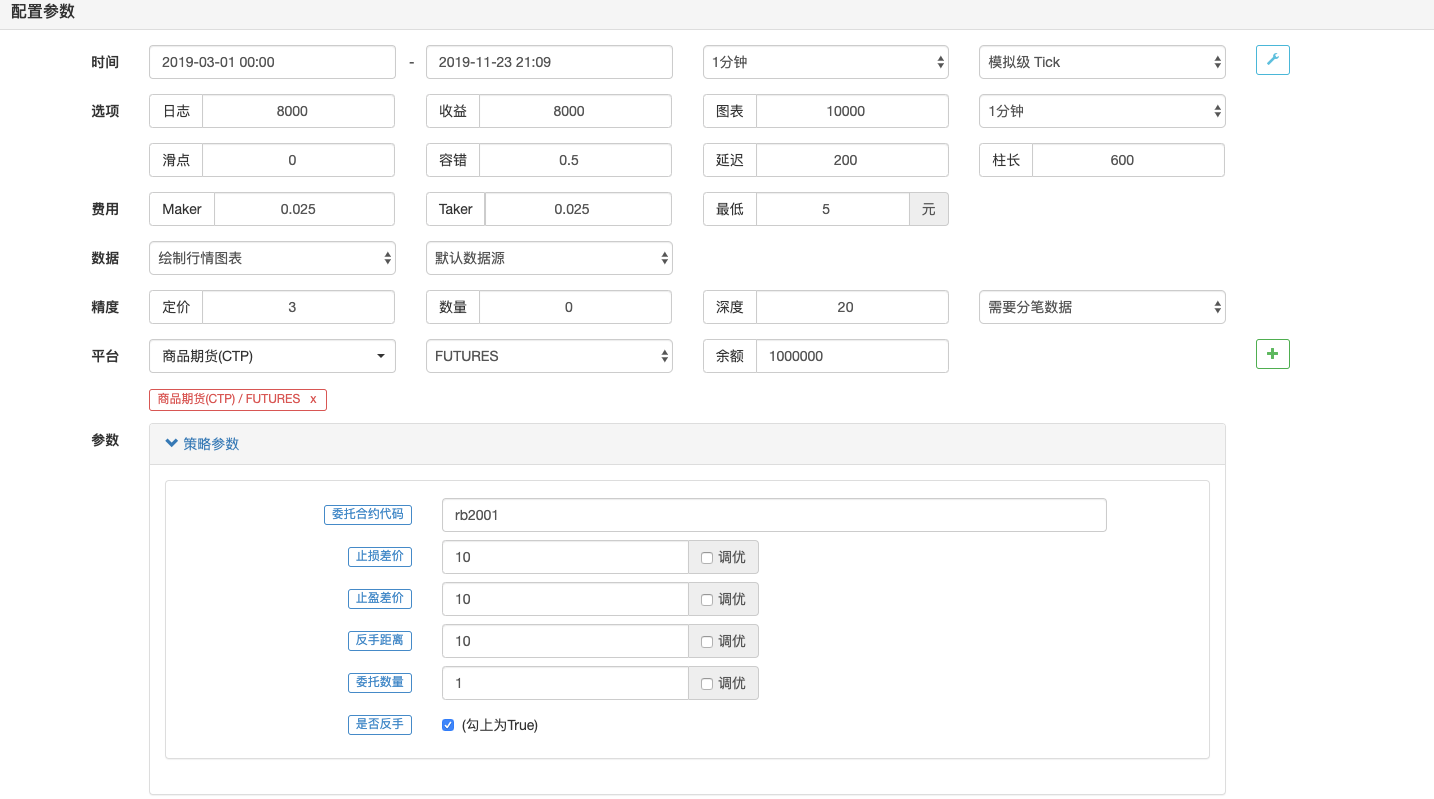
Task: Enable 调优 checkbox for 止损差价
Action: (x=707, y=558)
